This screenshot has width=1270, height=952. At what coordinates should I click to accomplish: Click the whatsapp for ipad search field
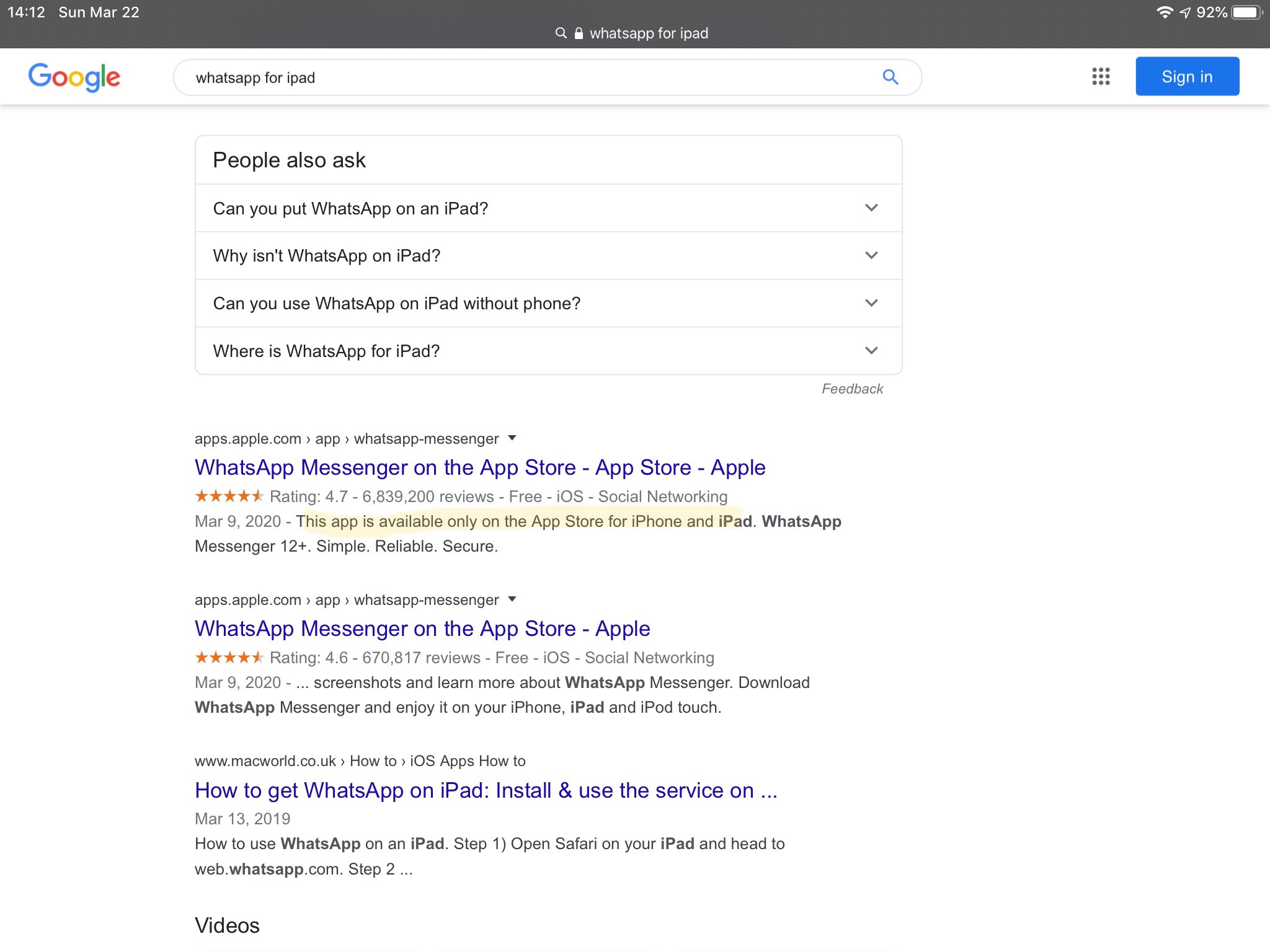(x=547, y=77)
